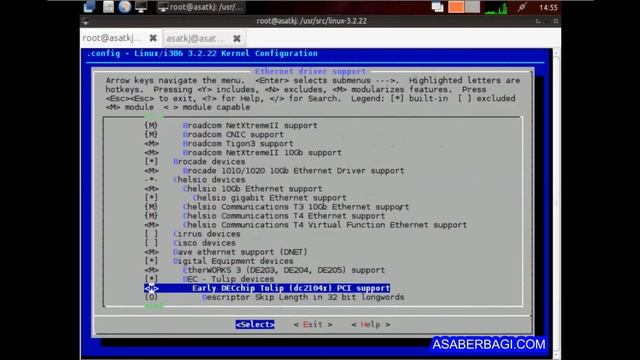Close the asatkj@asat terminal tab
Viewport: 640px width, 360px height.
coord(237,38)
